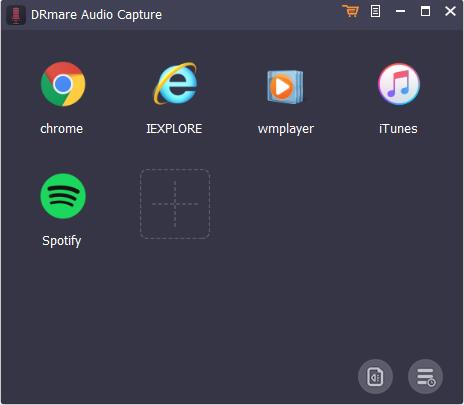Minimize the DRmare Audio Capture window
Screen dimensions: 464x405
400,11
